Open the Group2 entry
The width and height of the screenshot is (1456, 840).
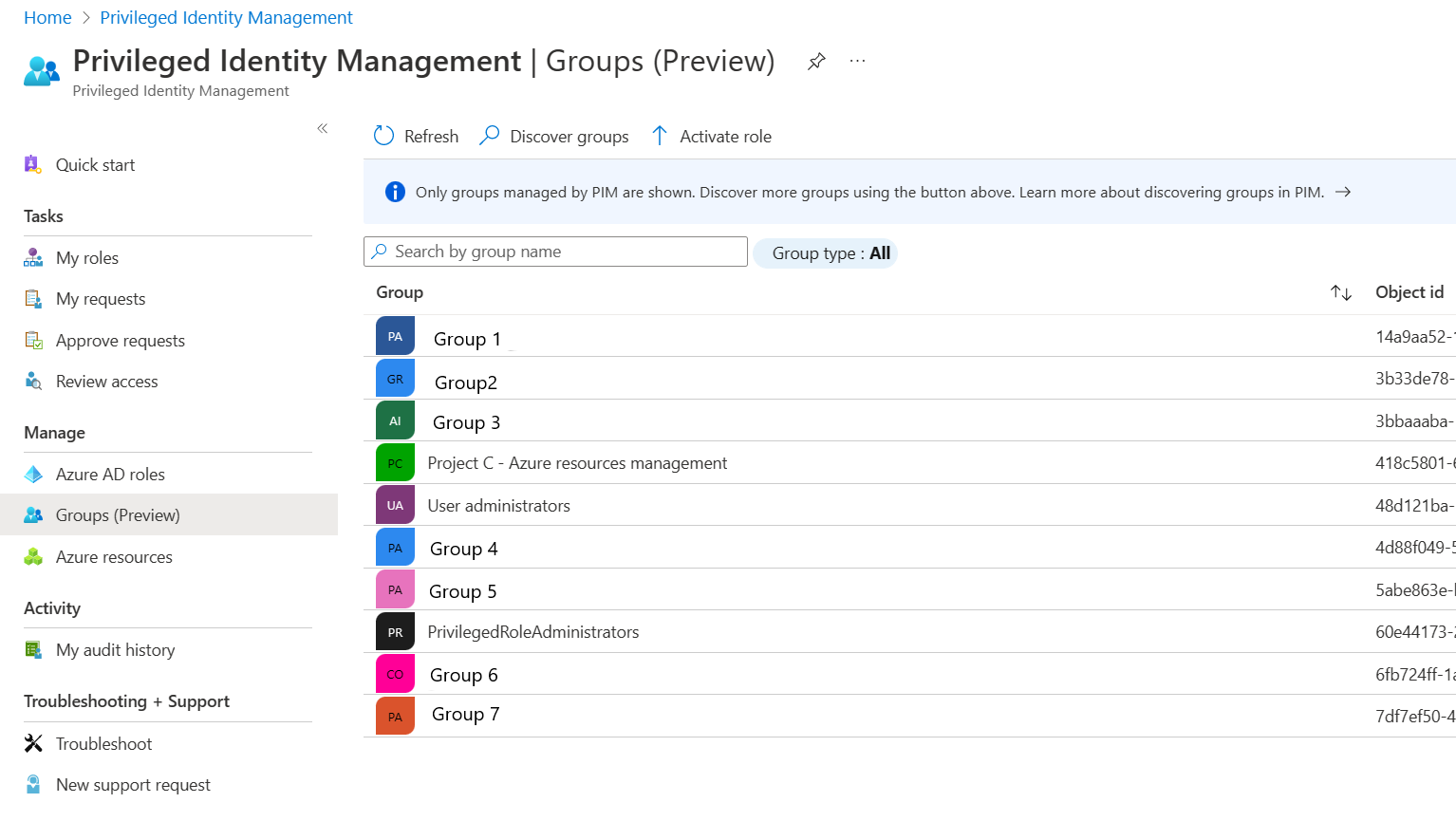pyautogui.click(x=466, y=383)
